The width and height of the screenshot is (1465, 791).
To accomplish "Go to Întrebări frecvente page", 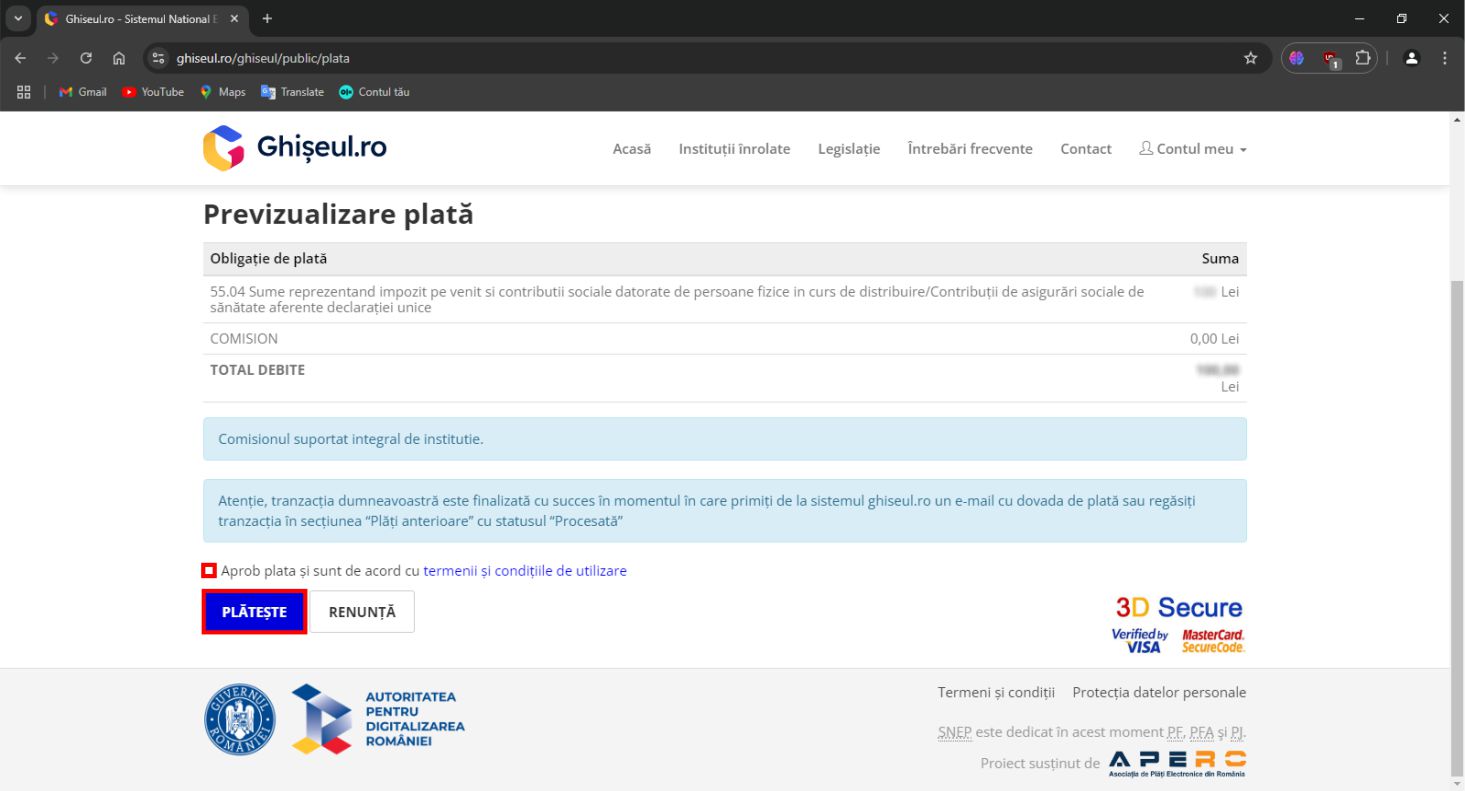I will [969, 149].
